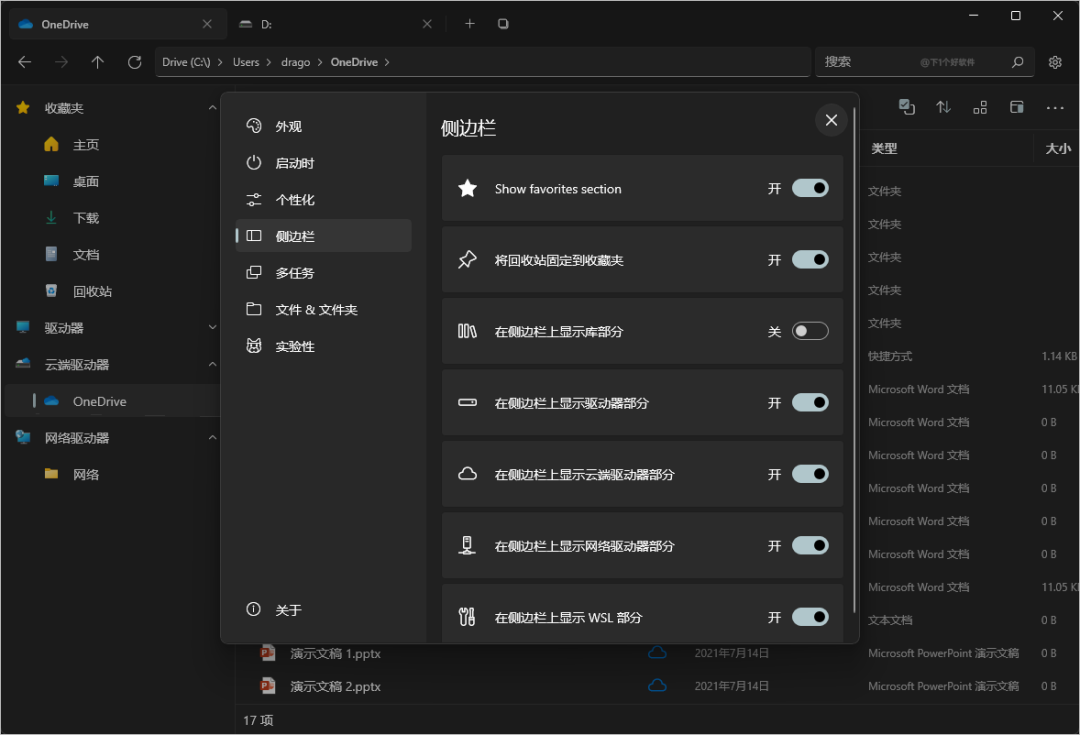The width and height of the screenshot is (1080, 735).
Task: Collapse the 网络驱动器 sidebar section
Action: (212, 437)
